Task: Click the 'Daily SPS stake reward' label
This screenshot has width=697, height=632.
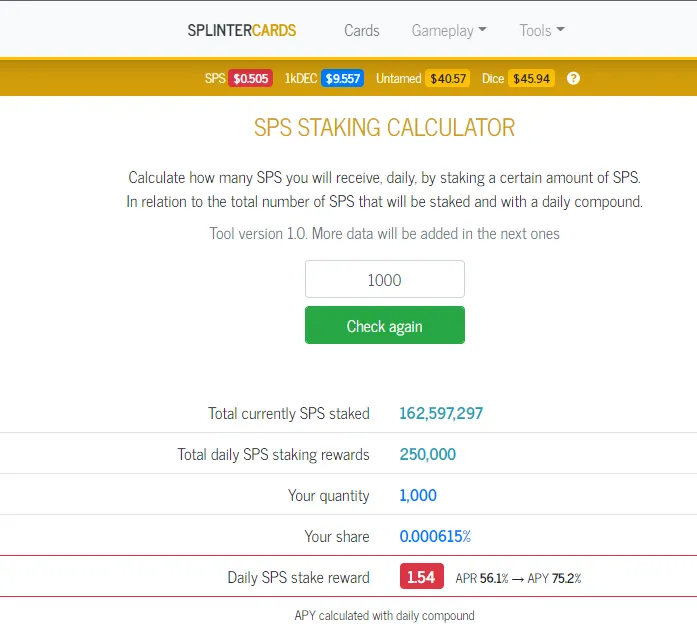Action: pyautogui.click(x=298, y=577)
